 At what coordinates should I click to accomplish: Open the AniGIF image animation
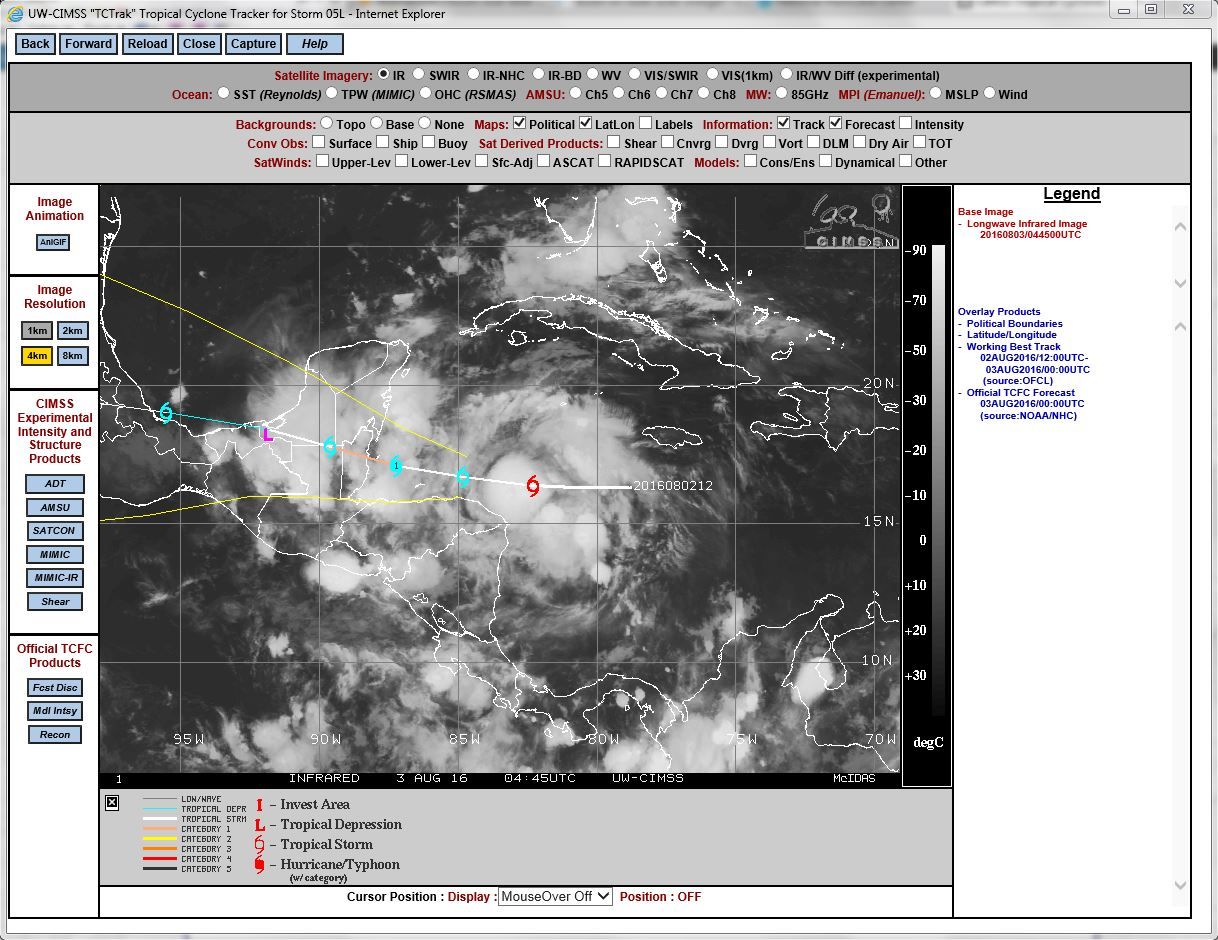pos(54,242)
